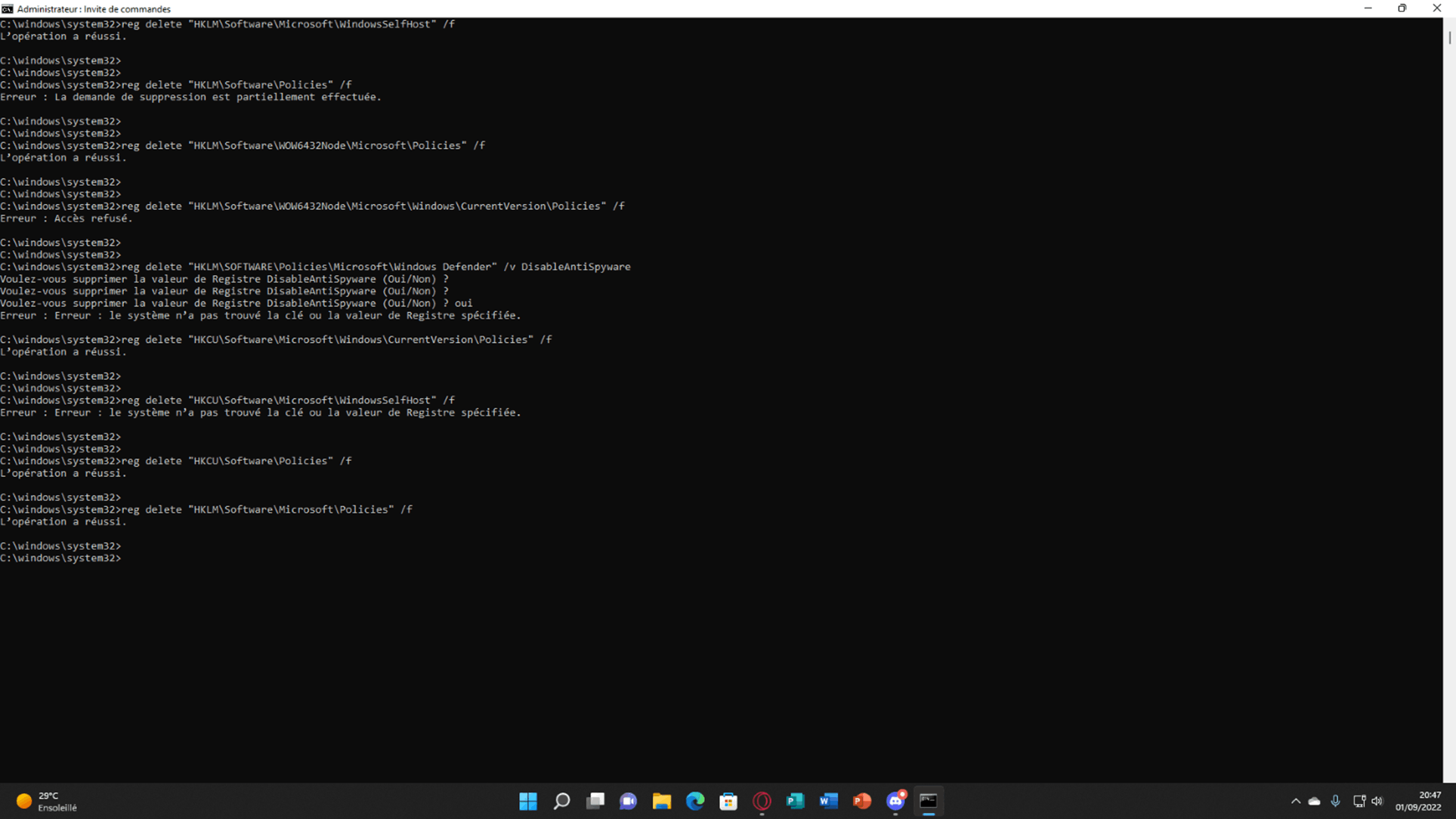Open PowerPoint from the taskbar
The height and width of the screenshot is (819, 1456).
[x=862, y=801]
